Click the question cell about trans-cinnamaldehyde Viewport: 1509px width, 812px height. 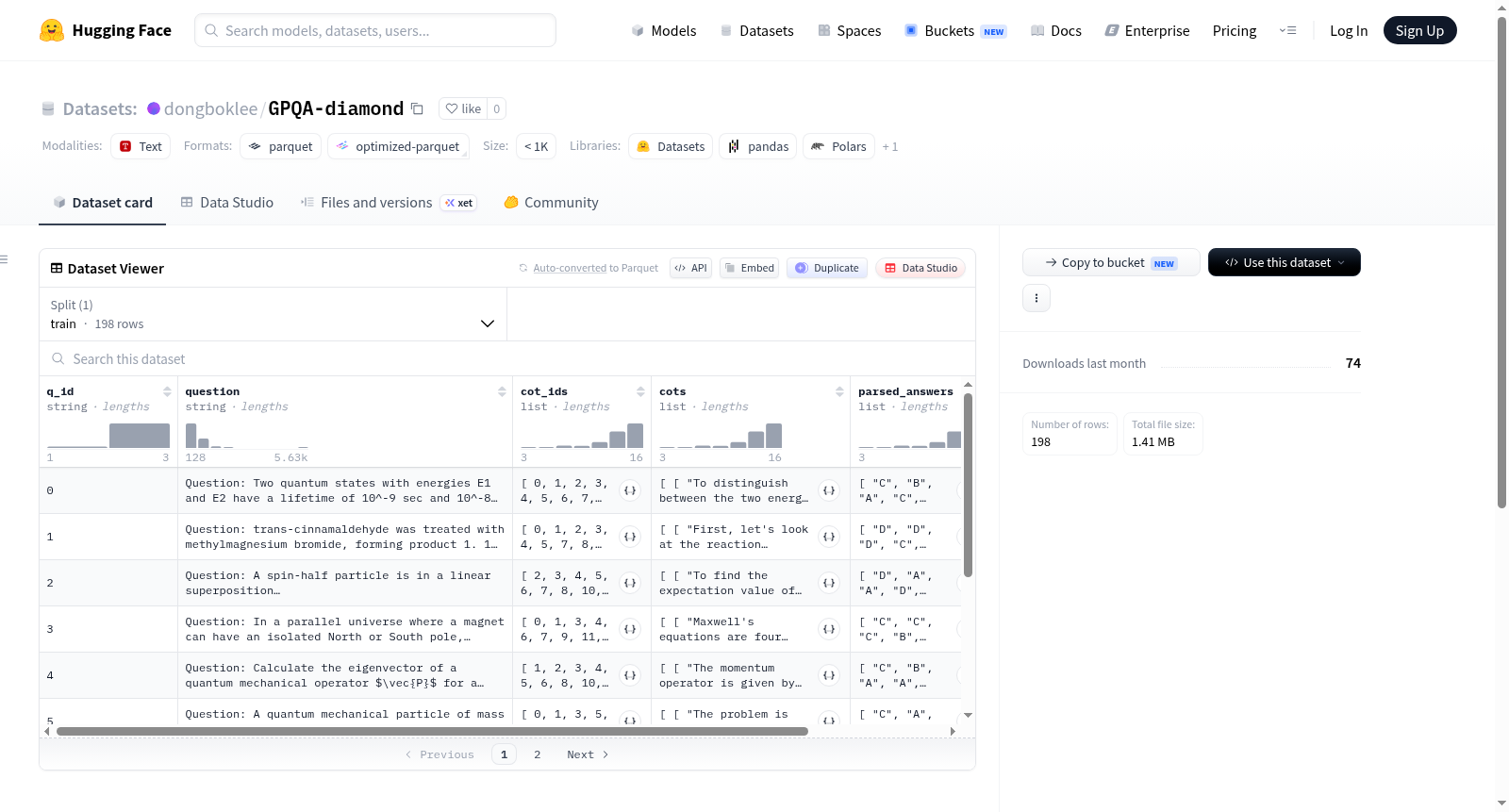pos(344,537)
